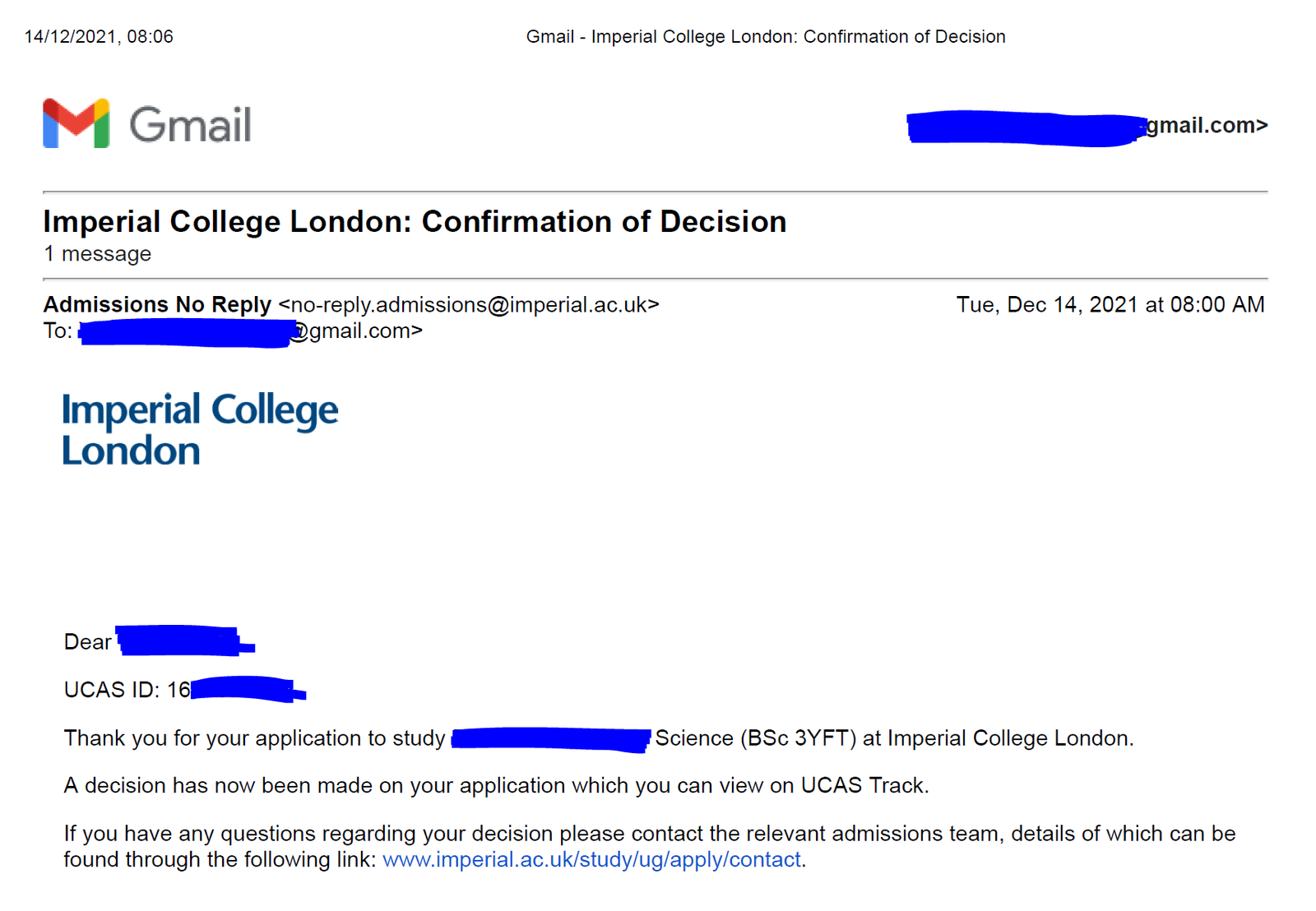Click the page header title beginning 'Gmail - Imperial'

click(x=765, y=37)
